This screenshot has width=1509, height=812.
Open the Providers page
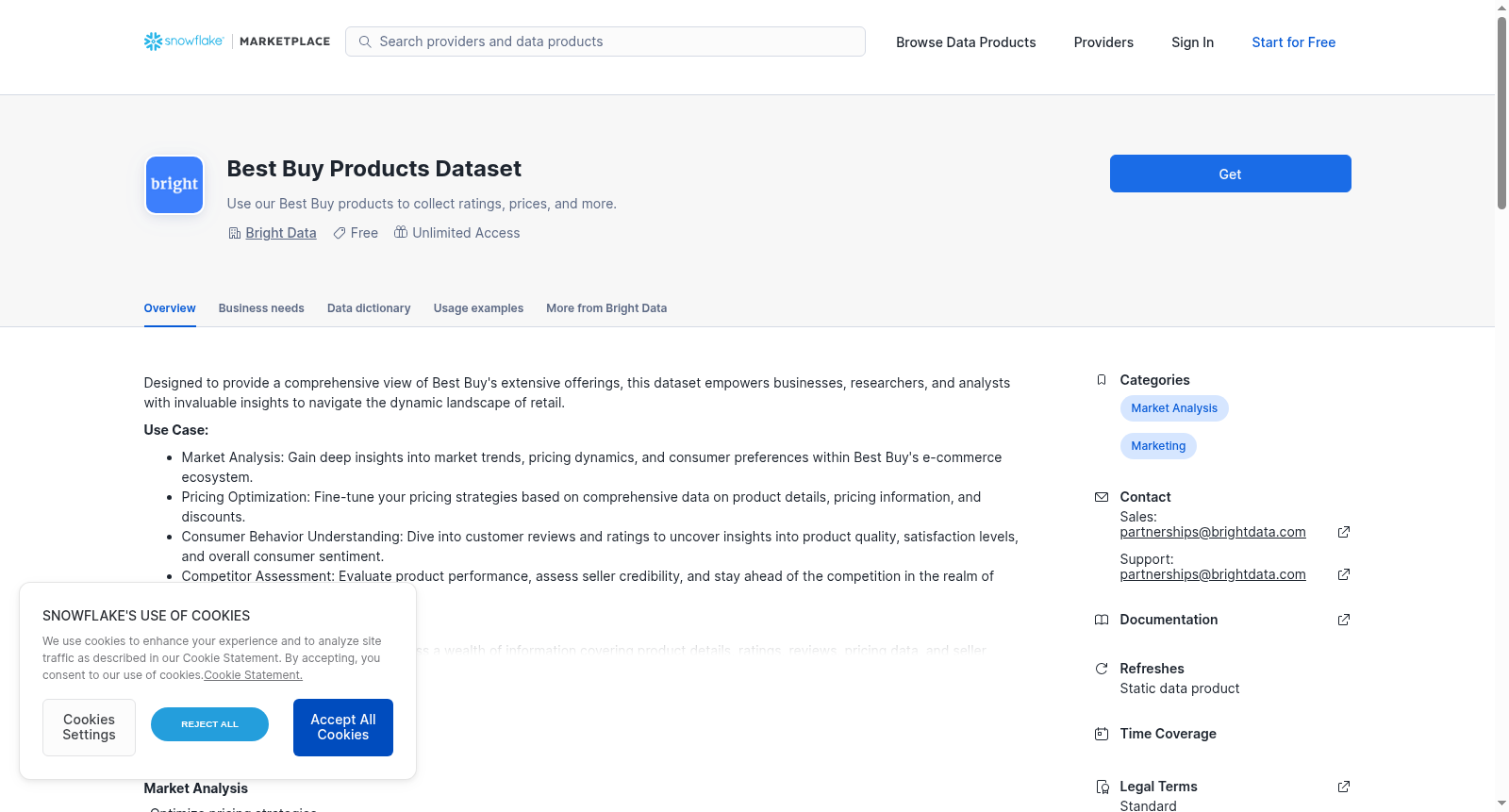coord(1103,42)
